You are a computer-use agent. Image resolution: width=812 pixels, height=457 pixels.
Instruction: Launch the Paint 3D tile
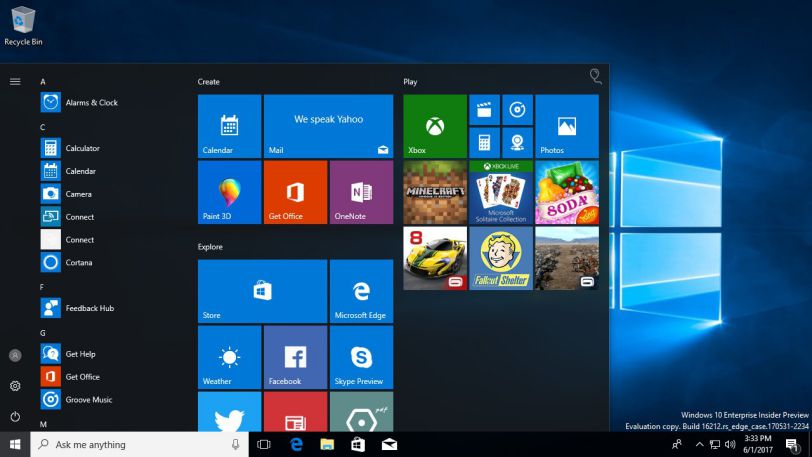pos(229,192)
